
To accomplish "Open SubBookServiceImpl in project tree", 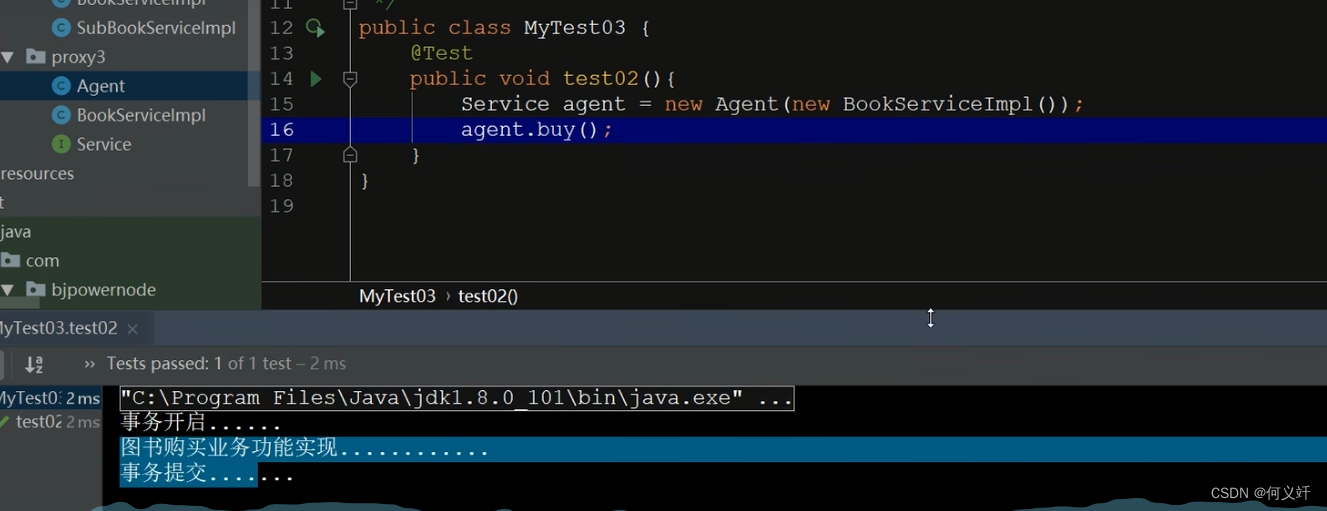I will (156, 28).
